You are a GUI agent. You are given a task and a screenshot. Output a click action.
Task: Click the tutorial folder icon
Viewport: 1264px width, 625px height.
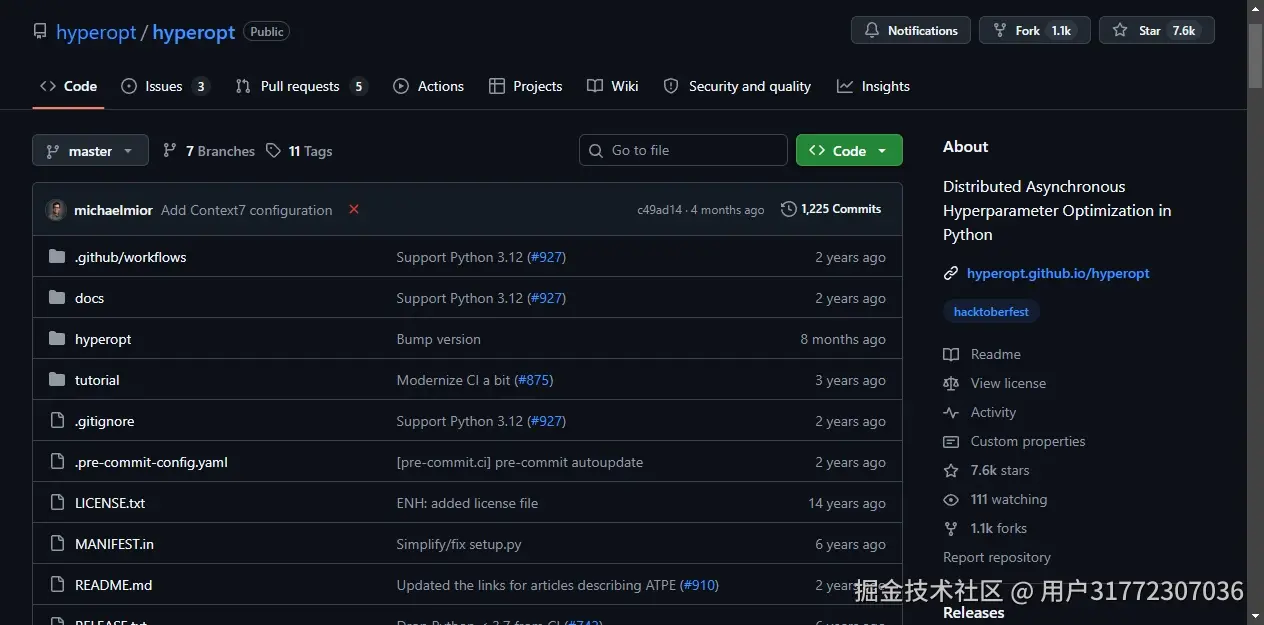(57, 380)
